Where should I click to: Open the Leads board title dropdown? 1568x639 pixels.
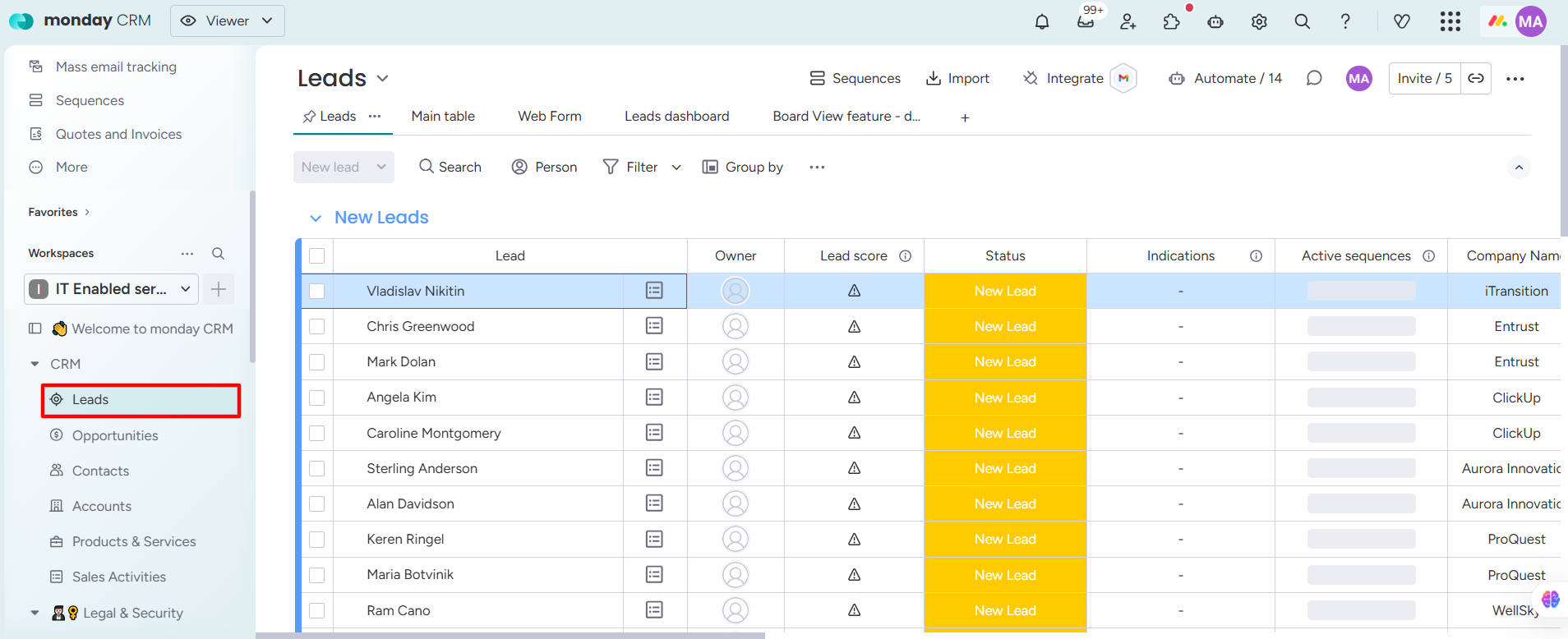(x=383, y=79)
